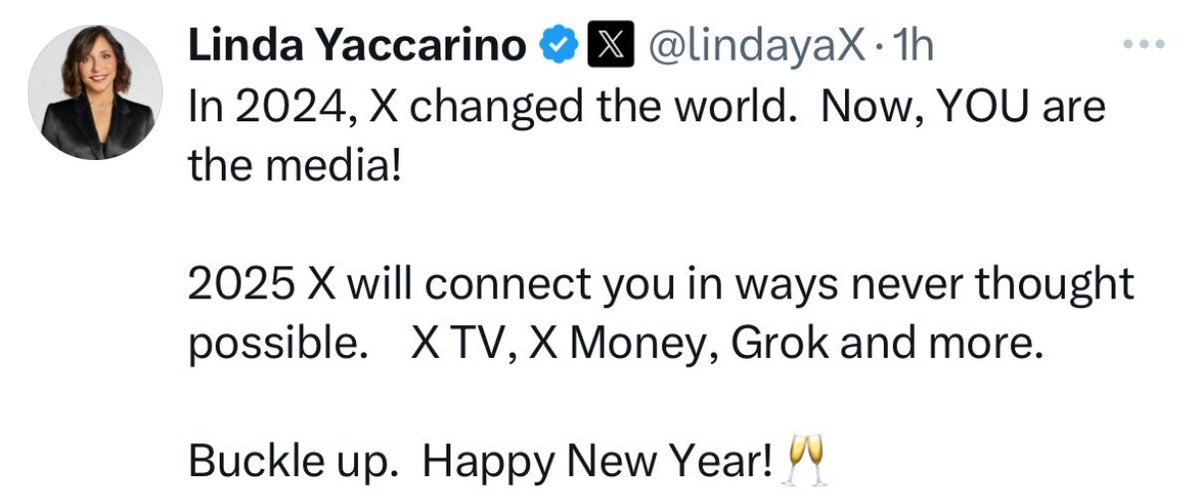Click the "Happy New Year!" greeting
Image resolution: width=1199 pixels, height=502 pixels.
pos(599,462)
